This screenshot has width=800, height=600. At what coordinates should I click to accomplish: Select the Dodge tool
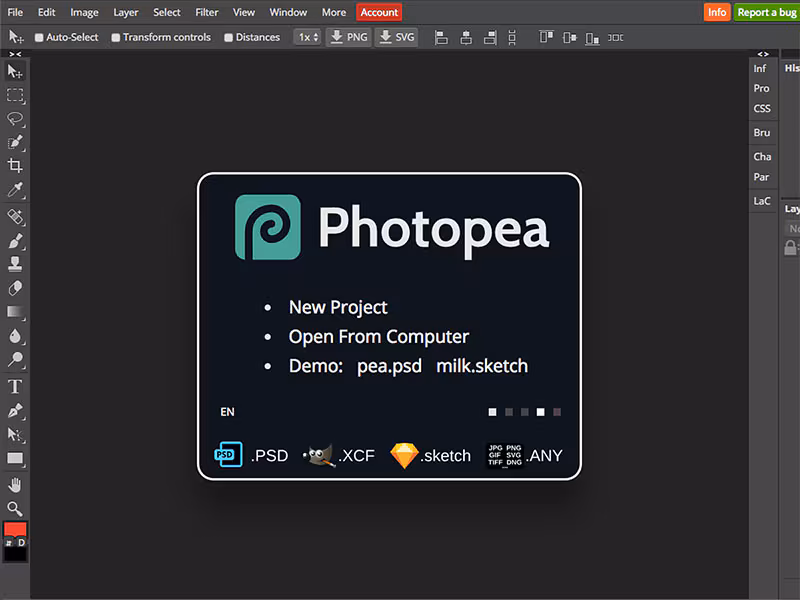pos(15,360)
